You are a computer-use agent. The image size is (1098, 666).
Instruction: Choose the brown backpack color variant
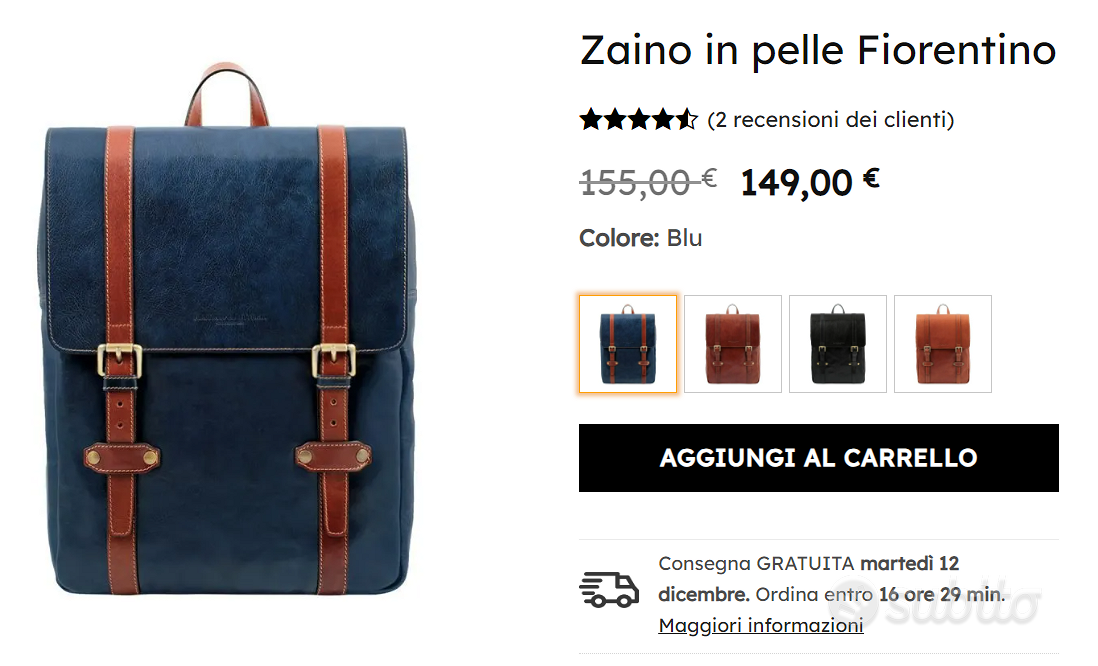pos(732,344)
